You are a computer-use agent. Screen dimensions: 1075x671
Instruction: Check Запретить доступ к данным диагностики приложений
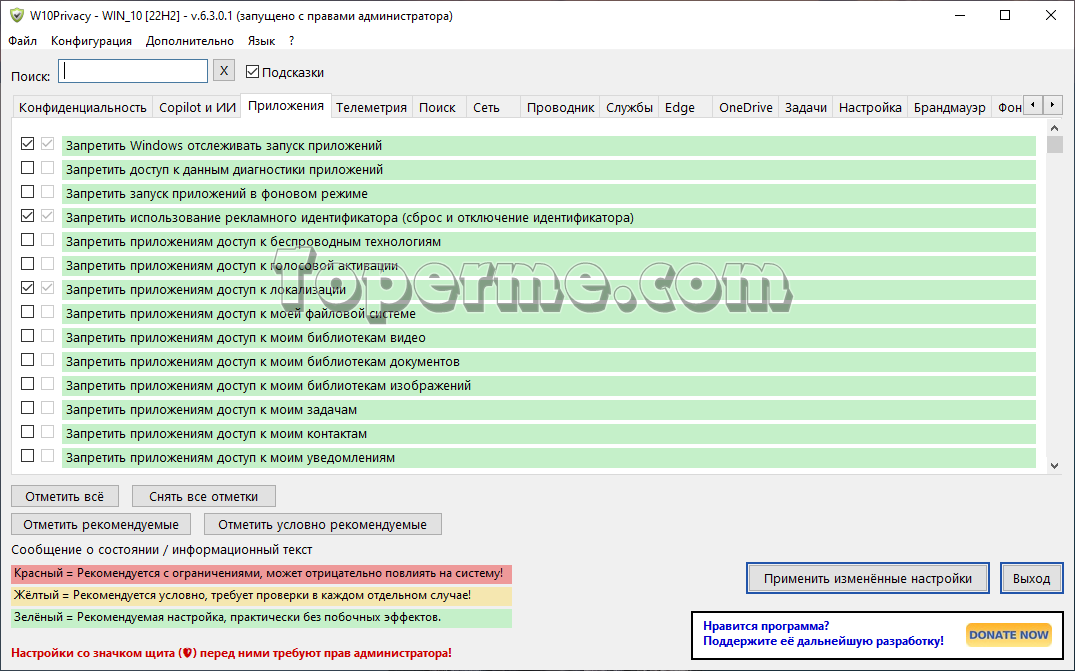[x=27, y=168]
